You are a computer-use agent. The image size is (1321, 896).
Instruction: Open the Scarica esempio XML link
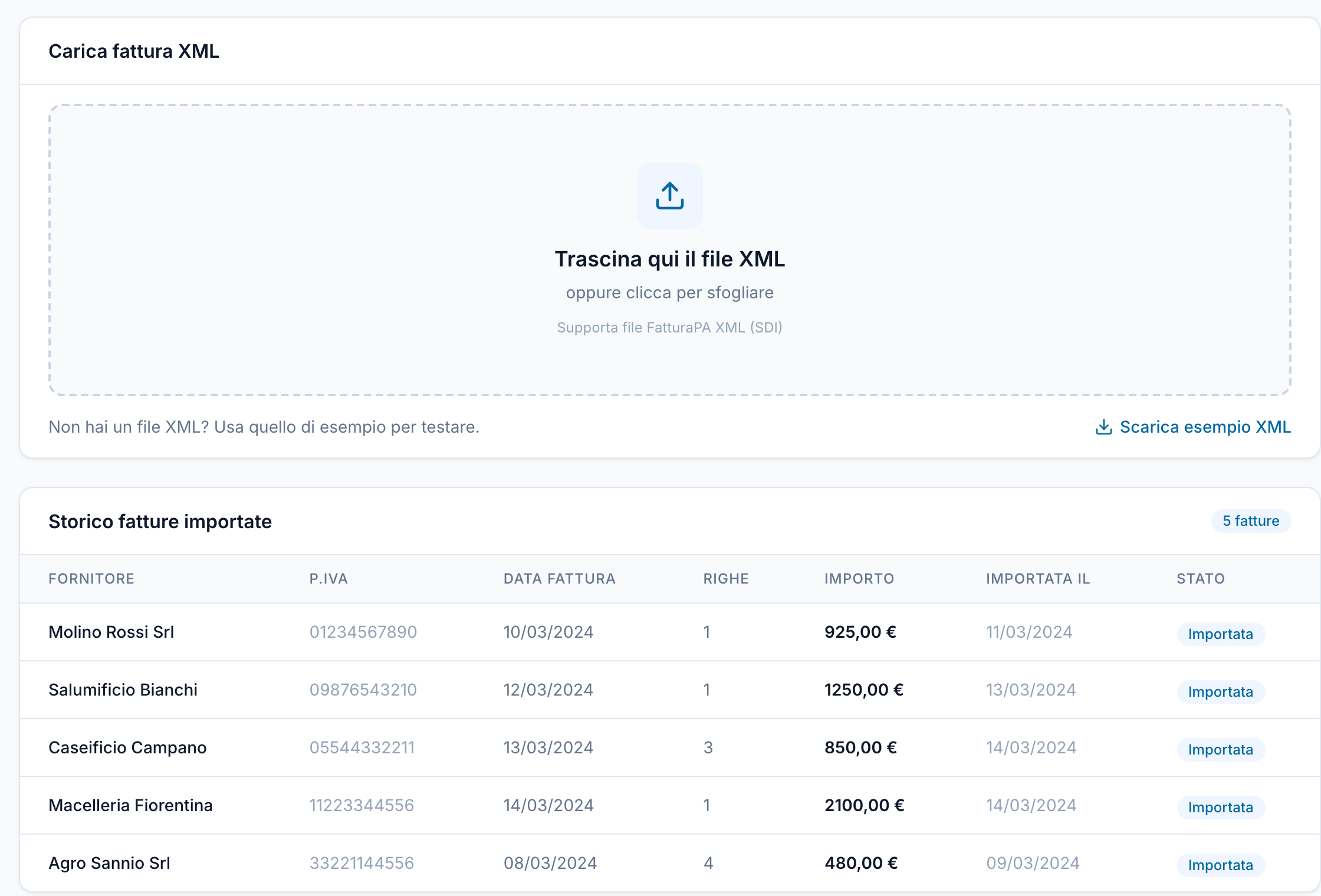(1205, 427)
